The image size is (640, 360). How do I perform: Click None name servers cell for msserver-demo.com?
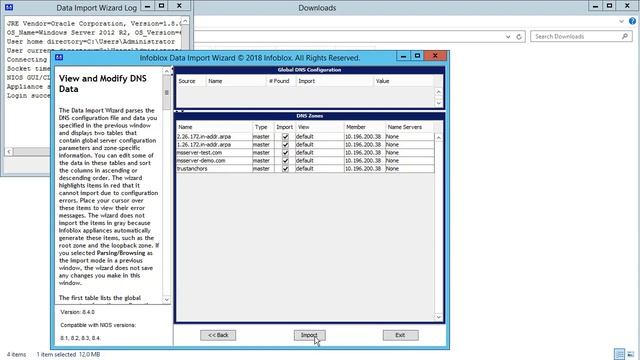[x=409, y=160]
